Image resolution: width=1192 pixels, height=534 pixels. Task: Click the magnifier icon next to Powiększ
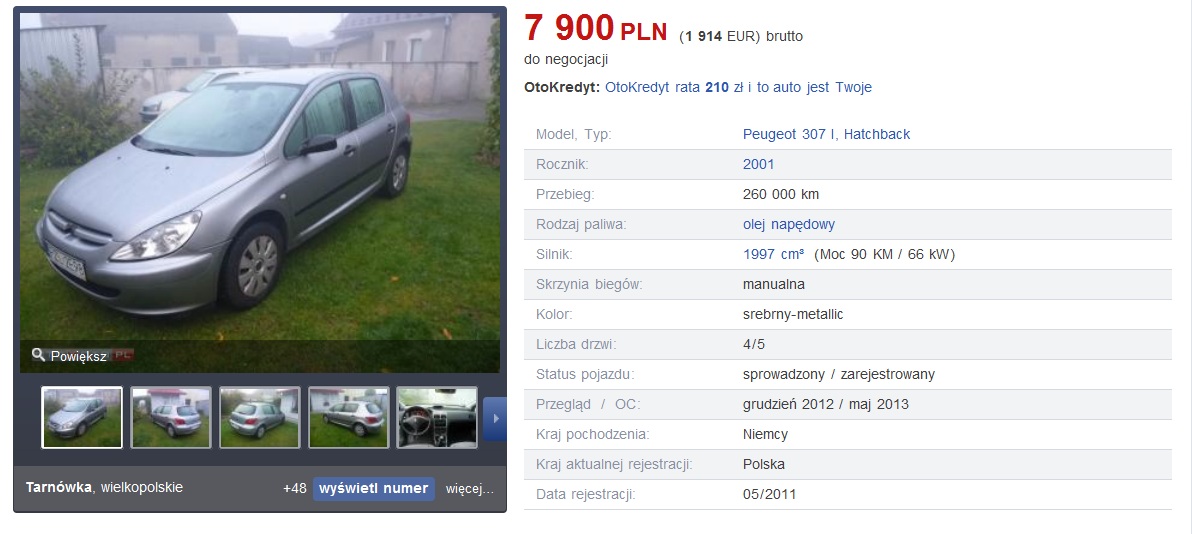point(38,354)
